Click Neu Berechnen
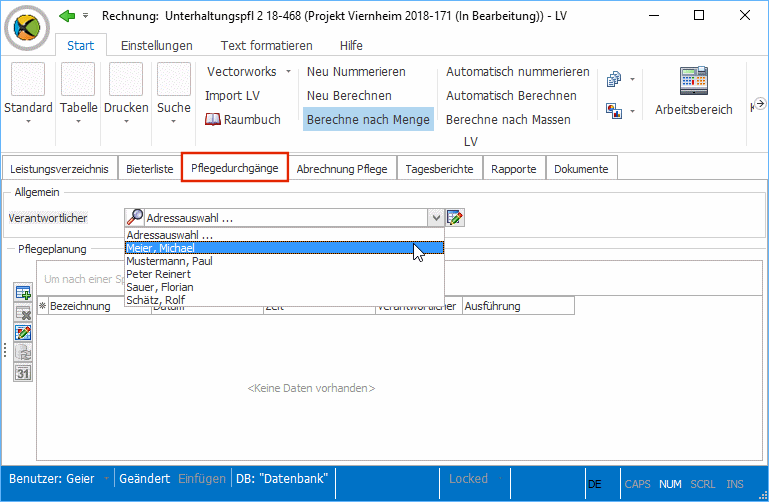 click(349, 96)
